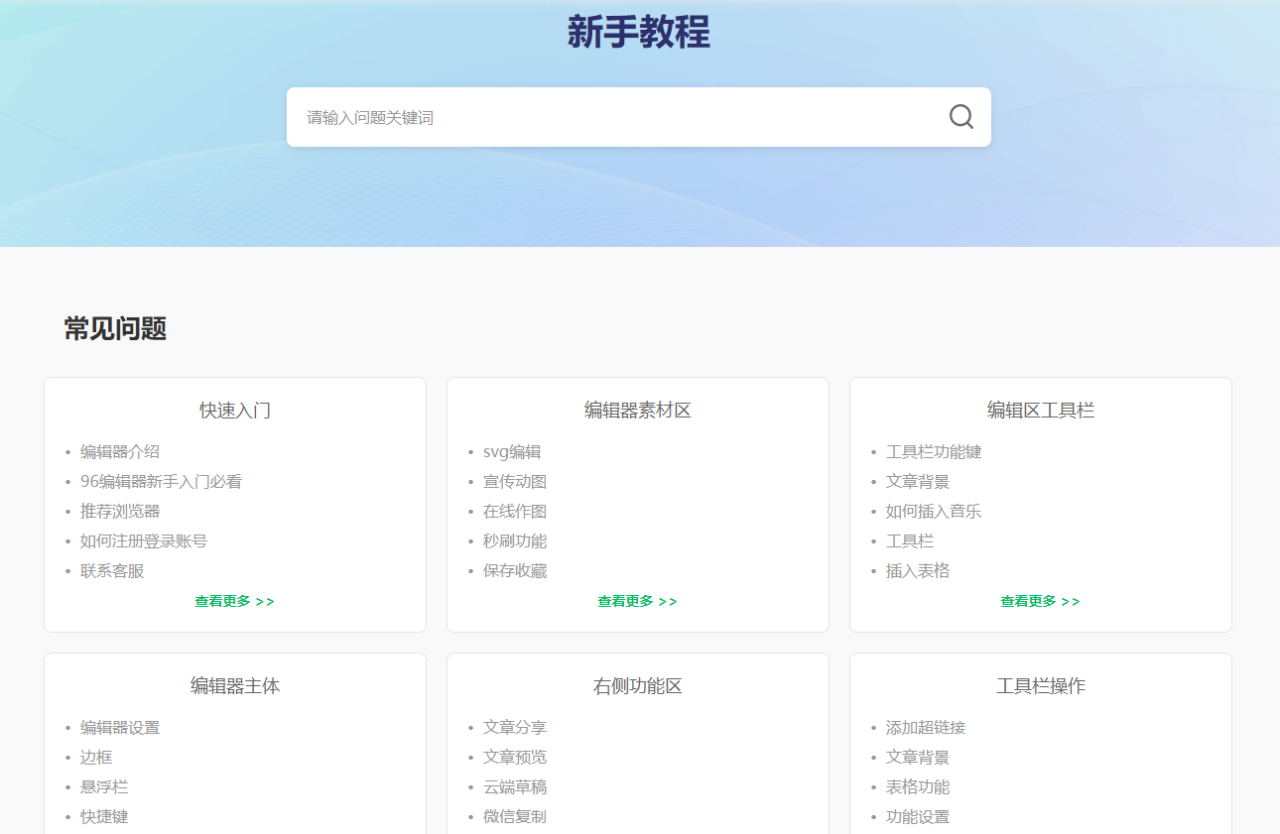Open 如何插入音乐 tutorial
Viewport: 1280px width, 834px height.
(x=933, y=511)
